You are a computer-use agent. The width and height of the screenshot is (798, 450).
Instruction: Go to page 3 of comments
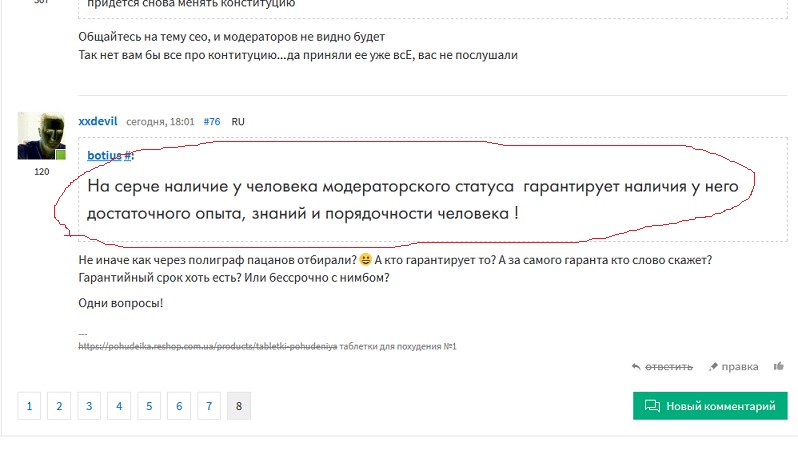(x=89, y=406)
